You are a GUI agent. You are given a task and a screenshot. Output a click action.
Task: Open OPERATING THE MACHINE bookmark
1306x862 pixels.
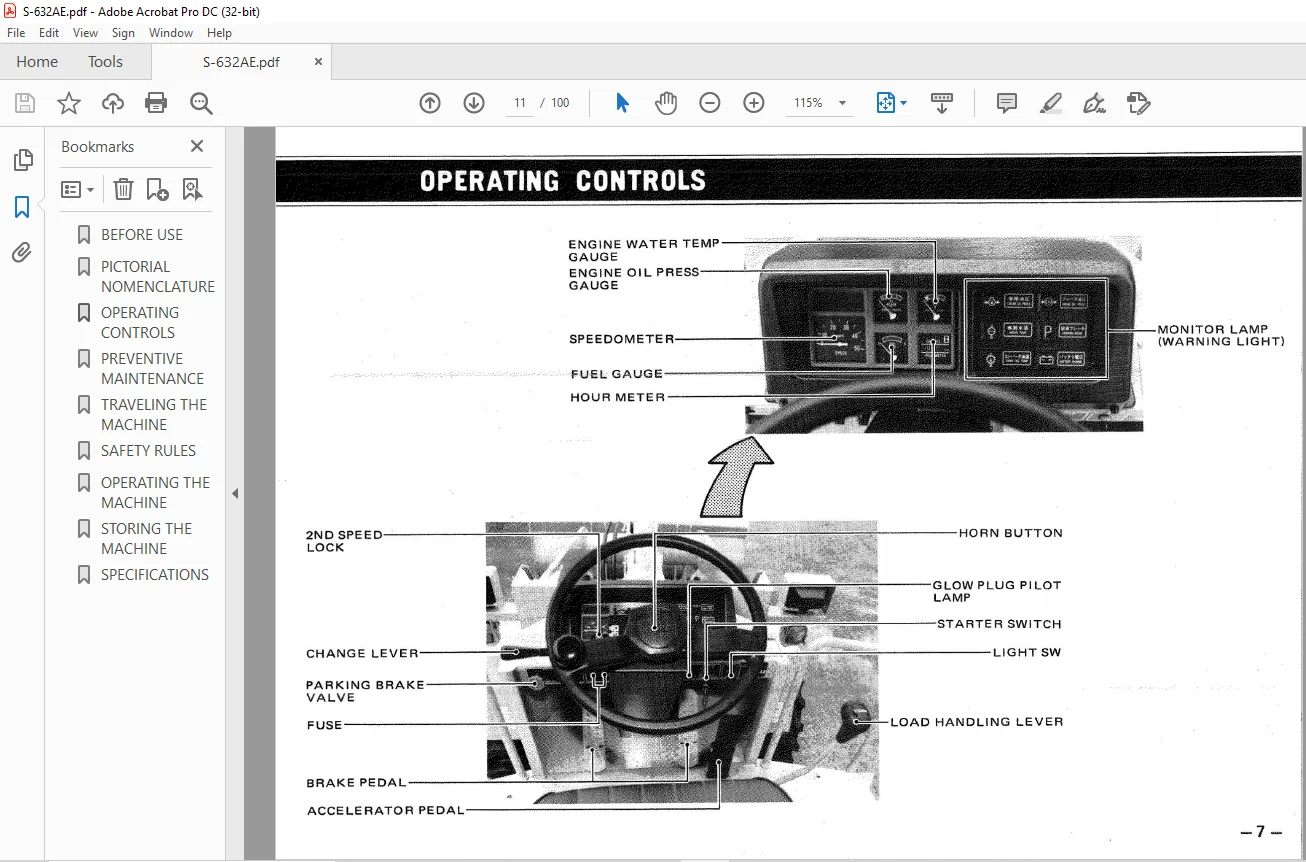point(155,492)
